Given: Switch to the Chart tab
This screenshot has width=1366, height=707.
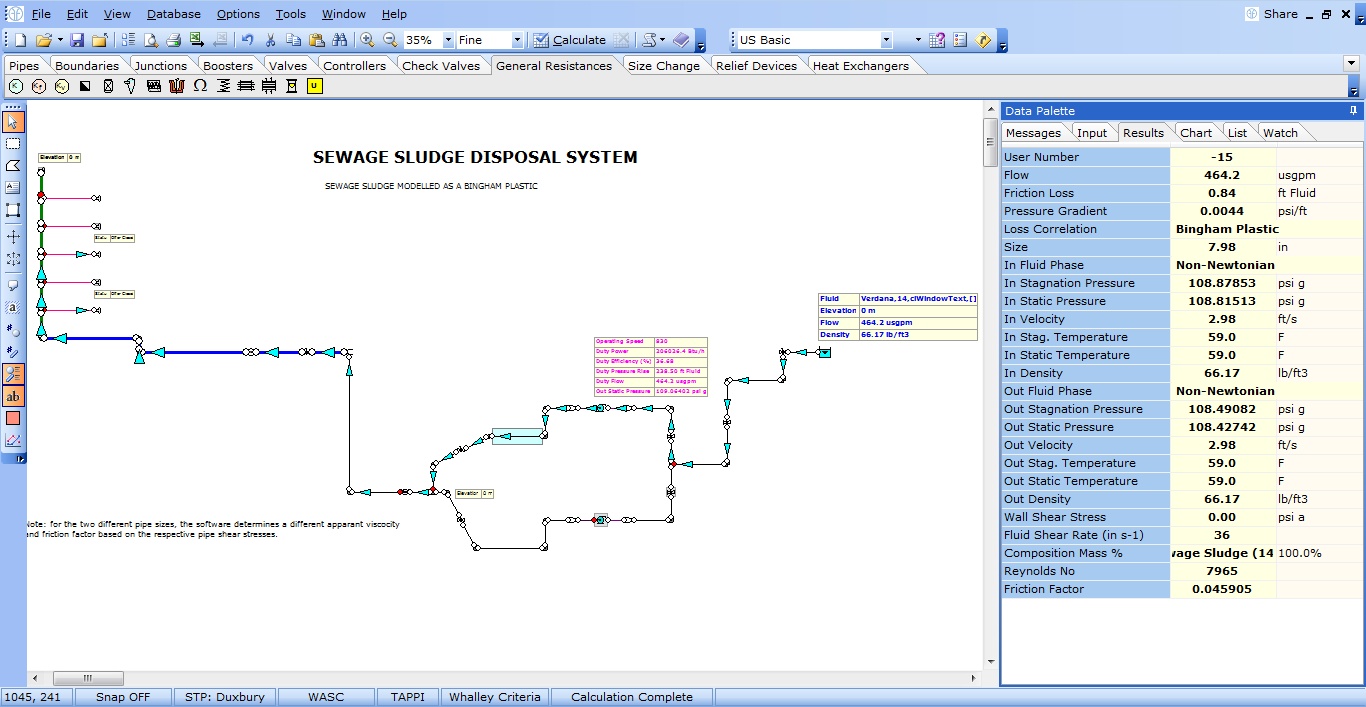Looking at the screenshot, I should coord(1195,132).
